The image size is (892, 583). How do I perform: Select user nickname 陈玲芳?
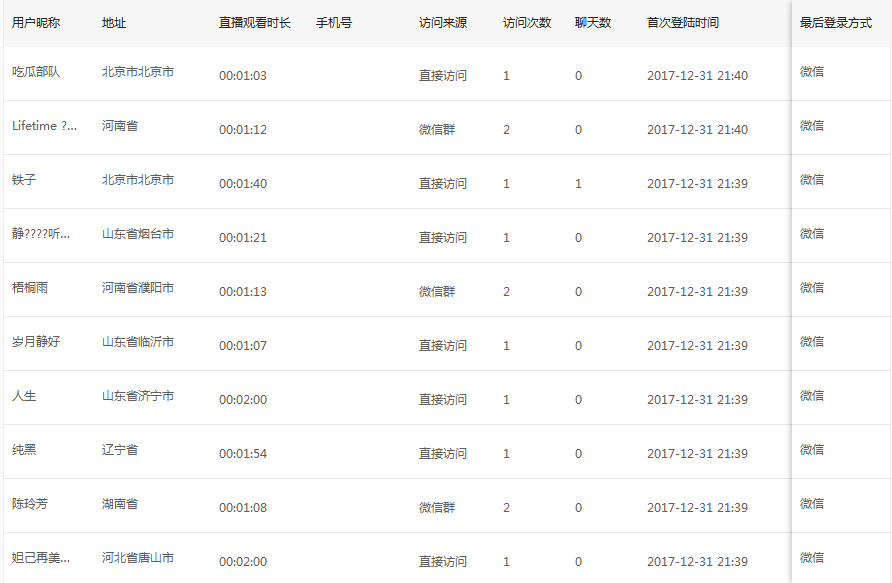click(30, 504)
